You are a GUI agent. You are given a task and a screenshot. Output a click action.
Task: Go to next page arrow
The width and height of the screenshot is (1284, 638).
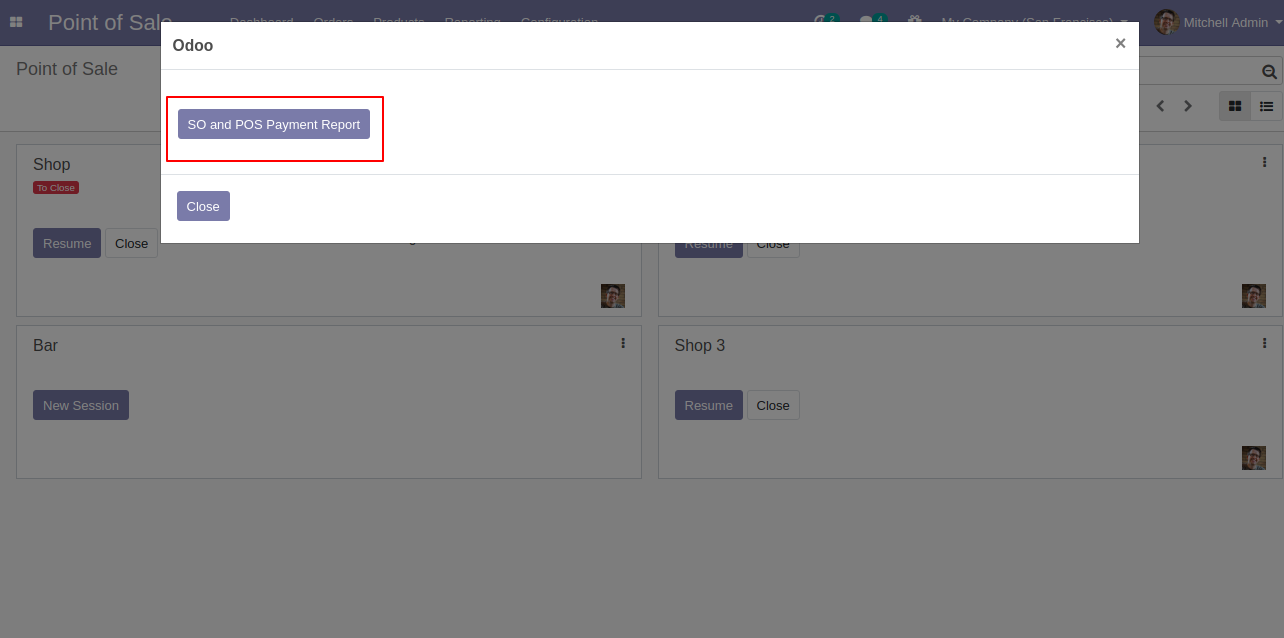coord(1188,106)
